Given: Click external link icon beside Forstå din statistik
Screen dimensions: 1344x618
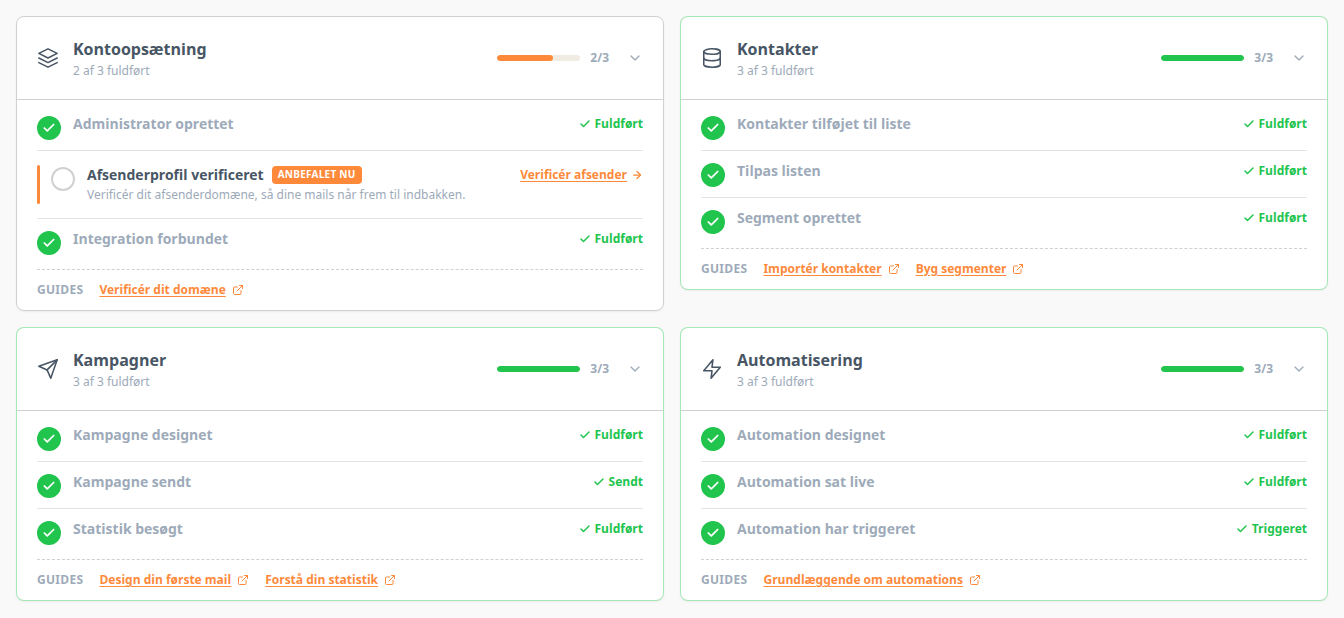Looking at the screenshot, I should pos(390,580).
